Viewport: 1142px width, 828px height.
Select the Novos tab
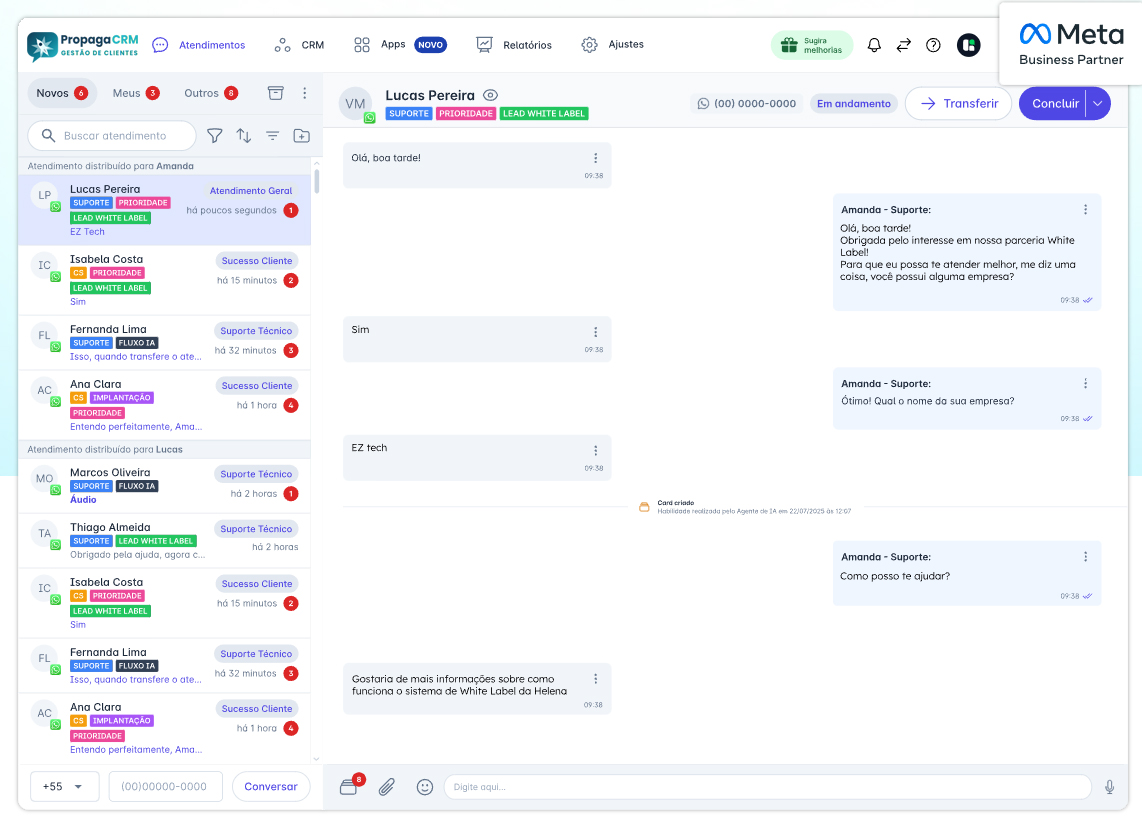tap(62, 93)
